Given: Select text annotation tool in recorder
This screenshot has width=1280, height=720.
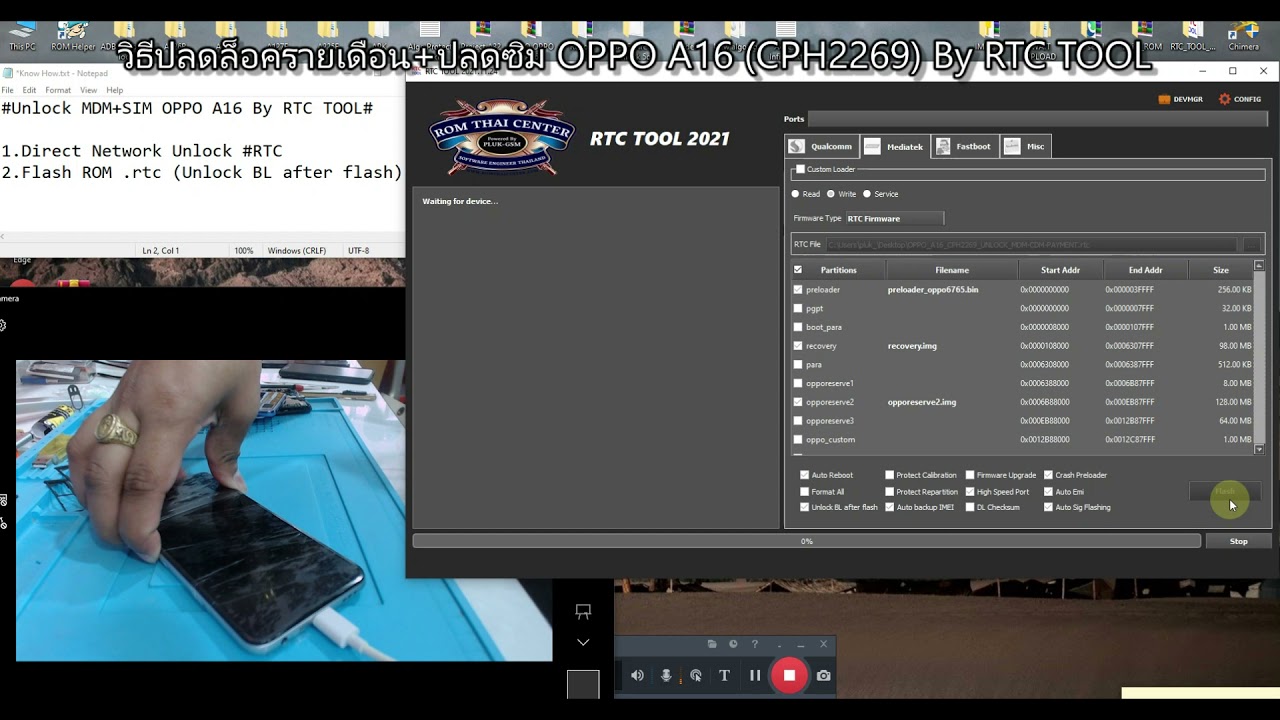Looking at the screenshot, I should [725, 676].
